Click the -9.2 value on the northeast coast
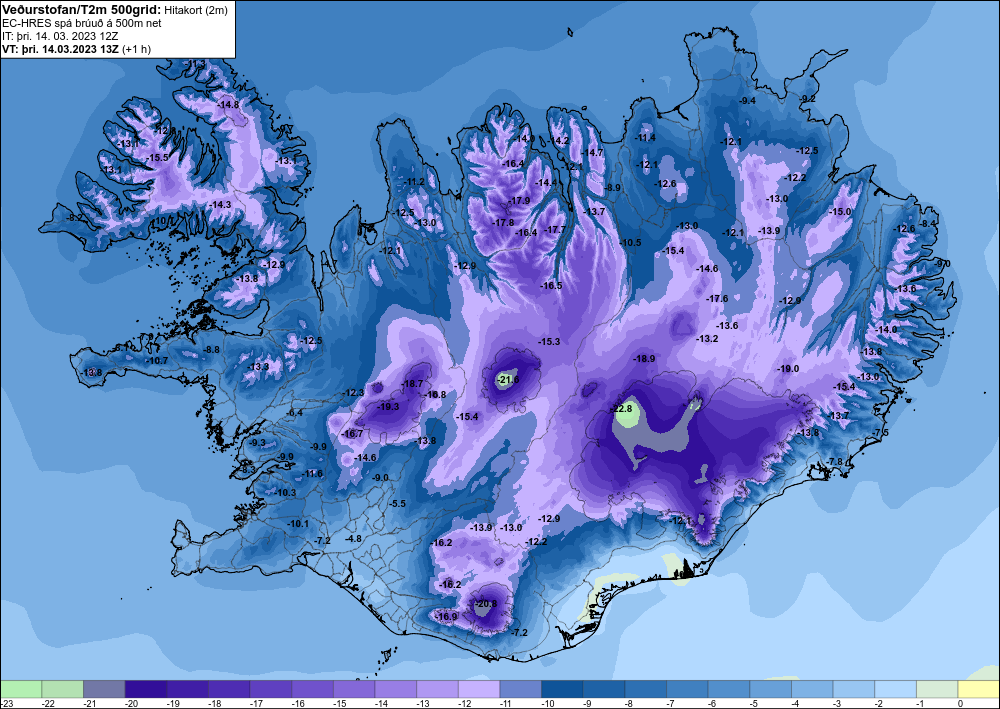 [808, 98]
